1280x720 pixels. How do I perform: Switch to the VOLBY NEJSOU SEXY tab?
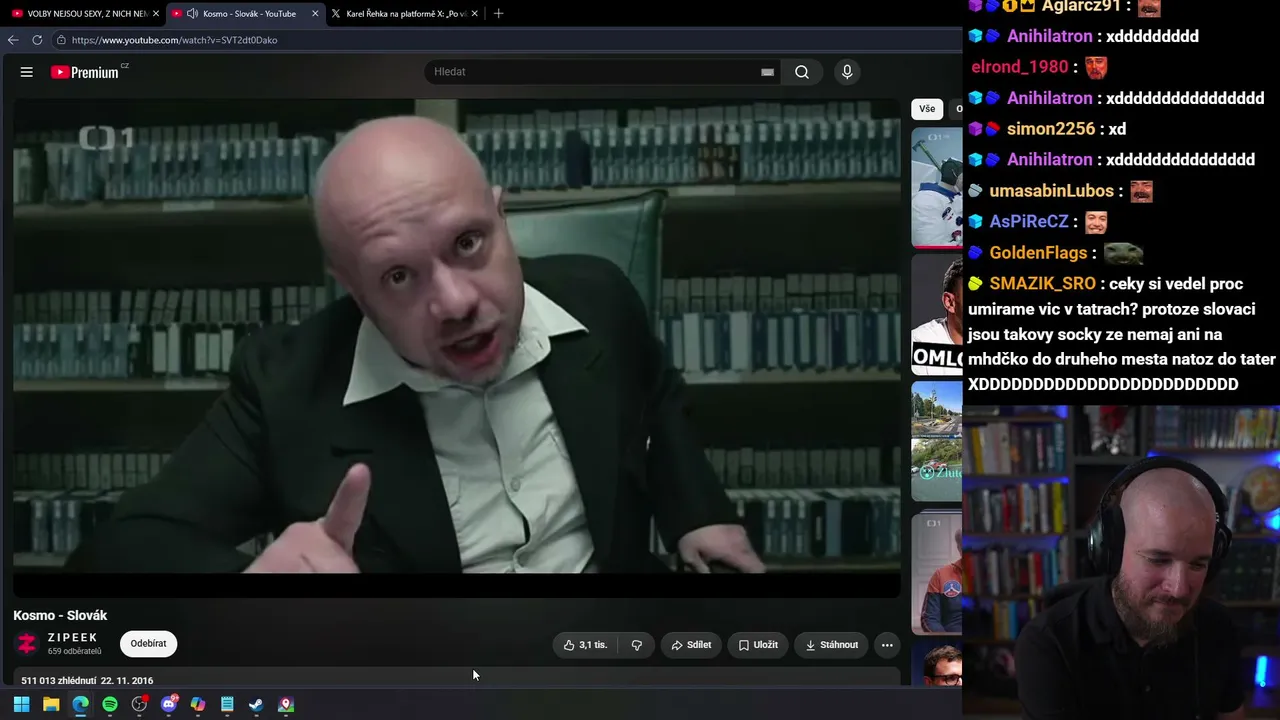(84, 14)
